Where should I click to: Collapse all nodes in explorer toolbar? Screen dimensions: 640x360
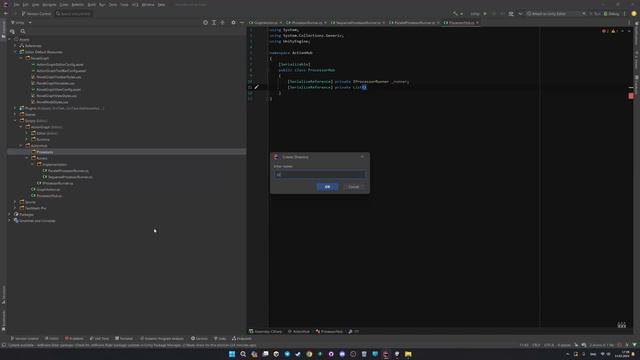coord(222,22)
